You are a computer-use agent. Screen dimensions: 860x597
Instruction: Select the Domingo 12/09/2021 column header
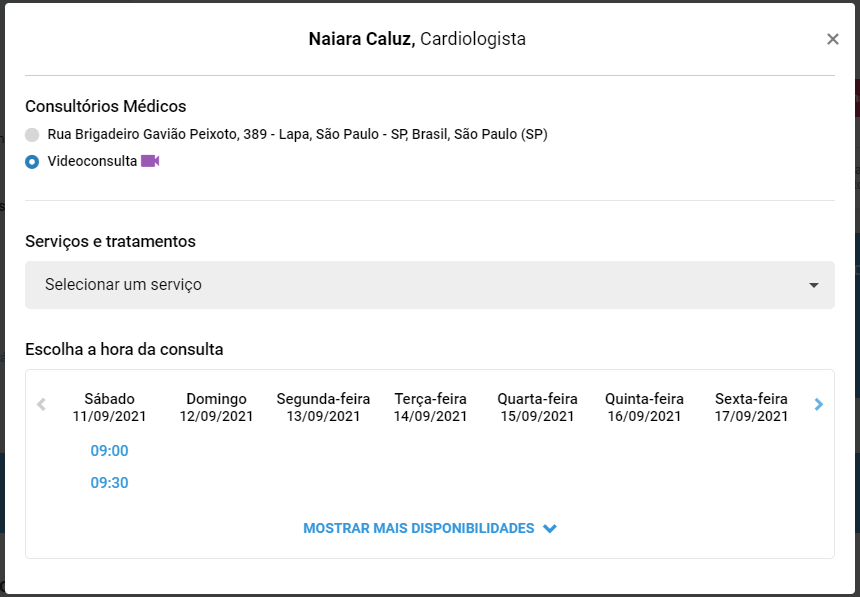[216, 408]
